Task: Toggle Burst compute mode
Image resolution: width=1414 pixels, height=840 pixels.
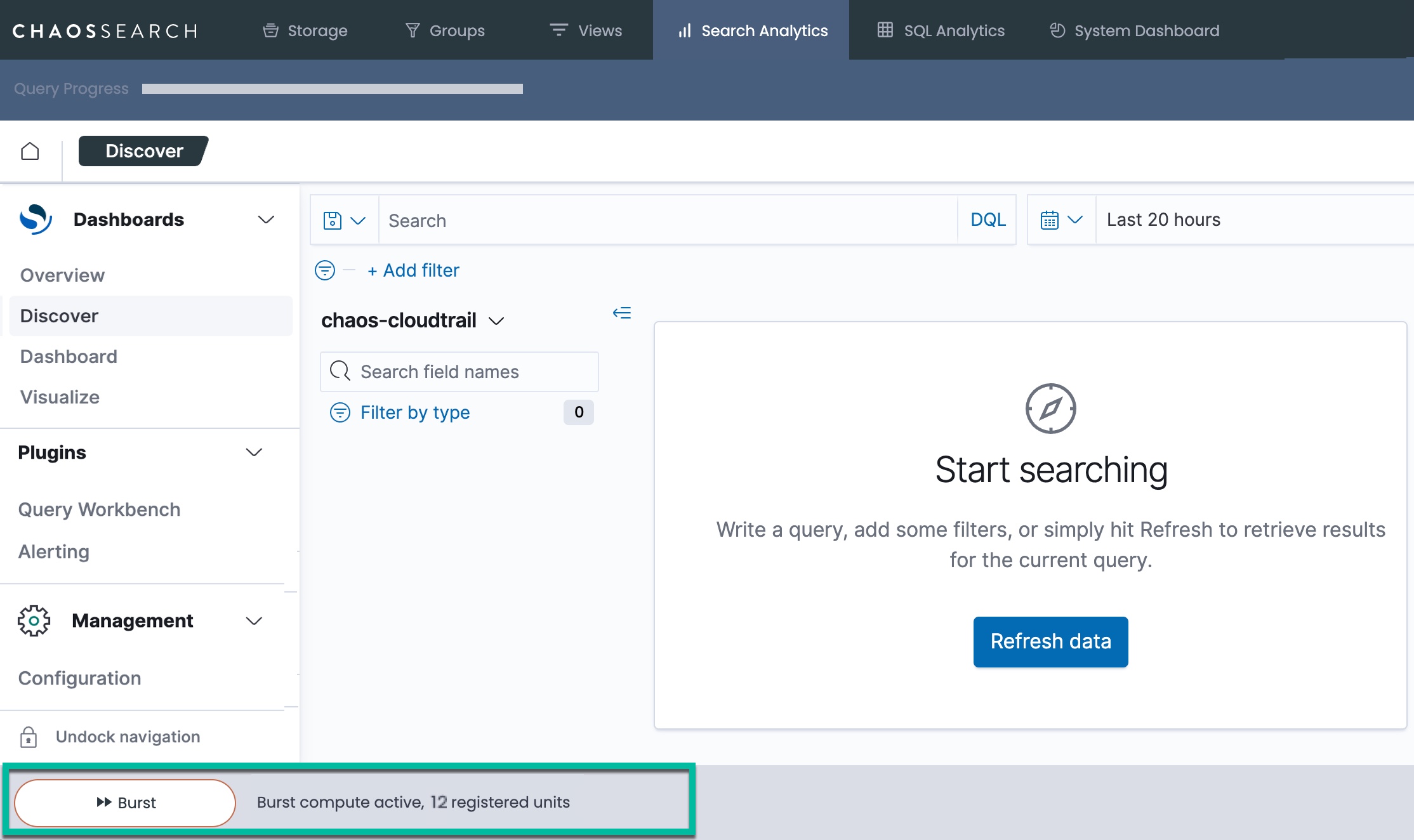Action: [x=125, y=803]
